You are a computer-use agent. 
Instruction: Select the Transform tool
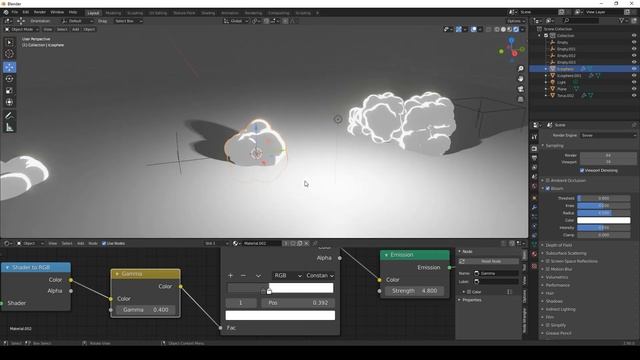tap(9, 102)
